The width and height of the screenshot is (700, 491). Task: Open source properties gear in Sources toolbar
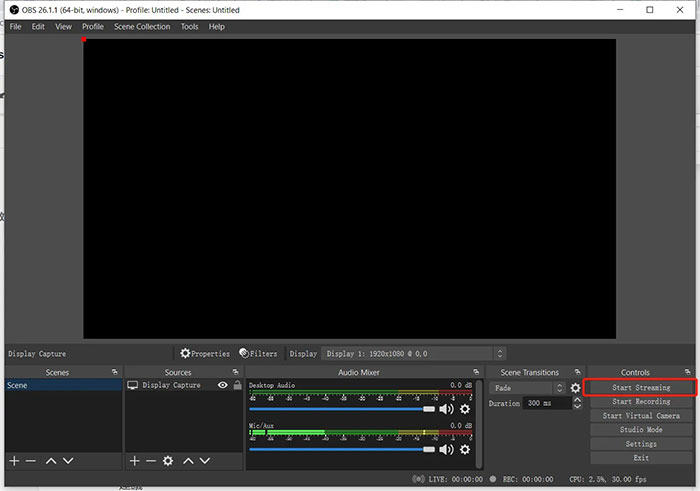click(x=168, y=460)
